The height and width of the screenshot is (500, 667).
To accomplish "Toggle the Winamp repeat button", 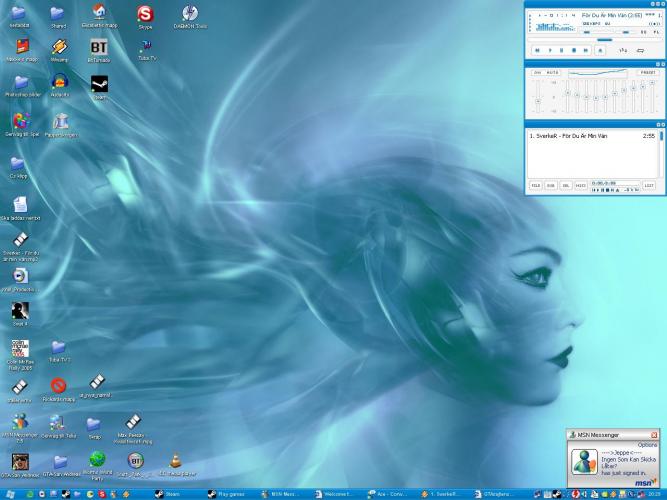I will (641, 49).
